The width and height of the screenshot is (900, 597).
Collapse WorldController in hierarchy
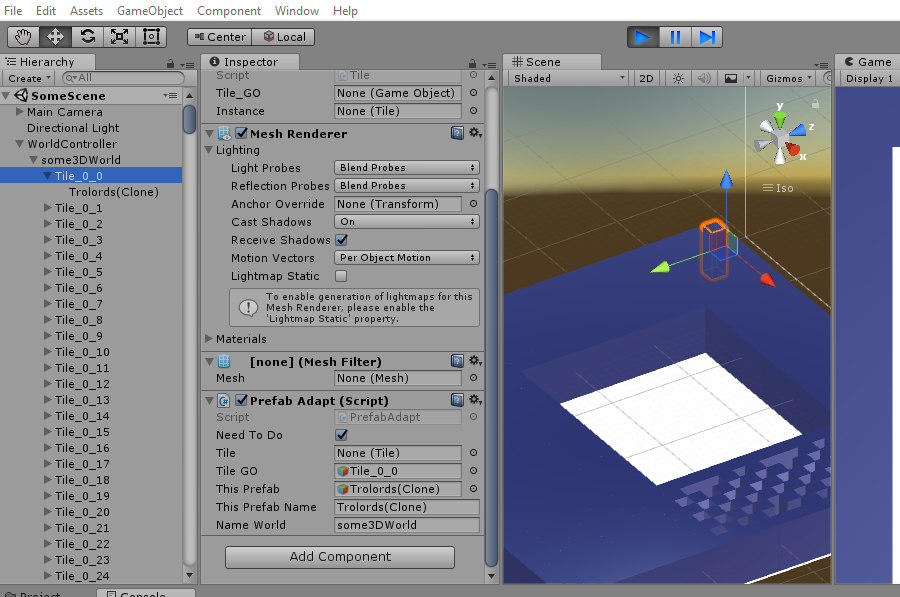[20, 144]
